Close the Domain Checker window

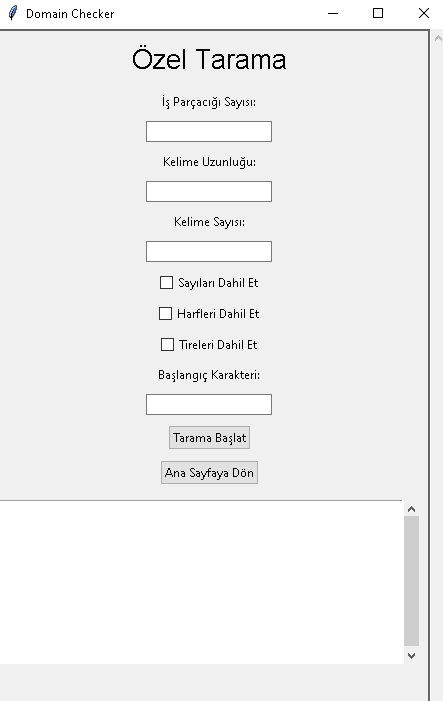423,13
